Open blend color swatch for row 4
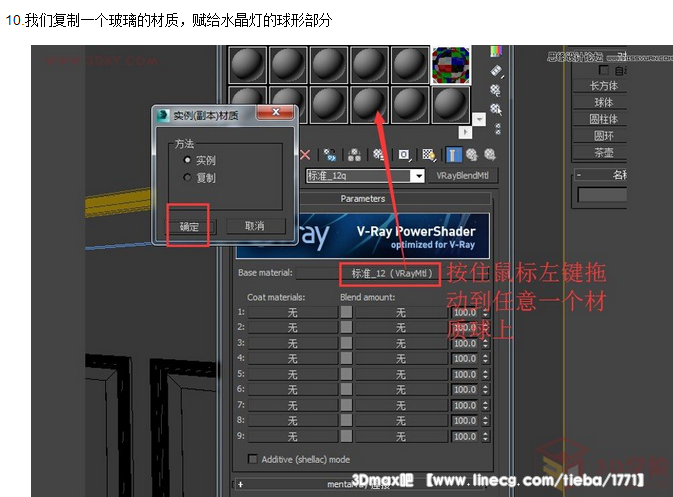This screenshot has width=673, height=497. pyautogui.click(x=346, y=358)
